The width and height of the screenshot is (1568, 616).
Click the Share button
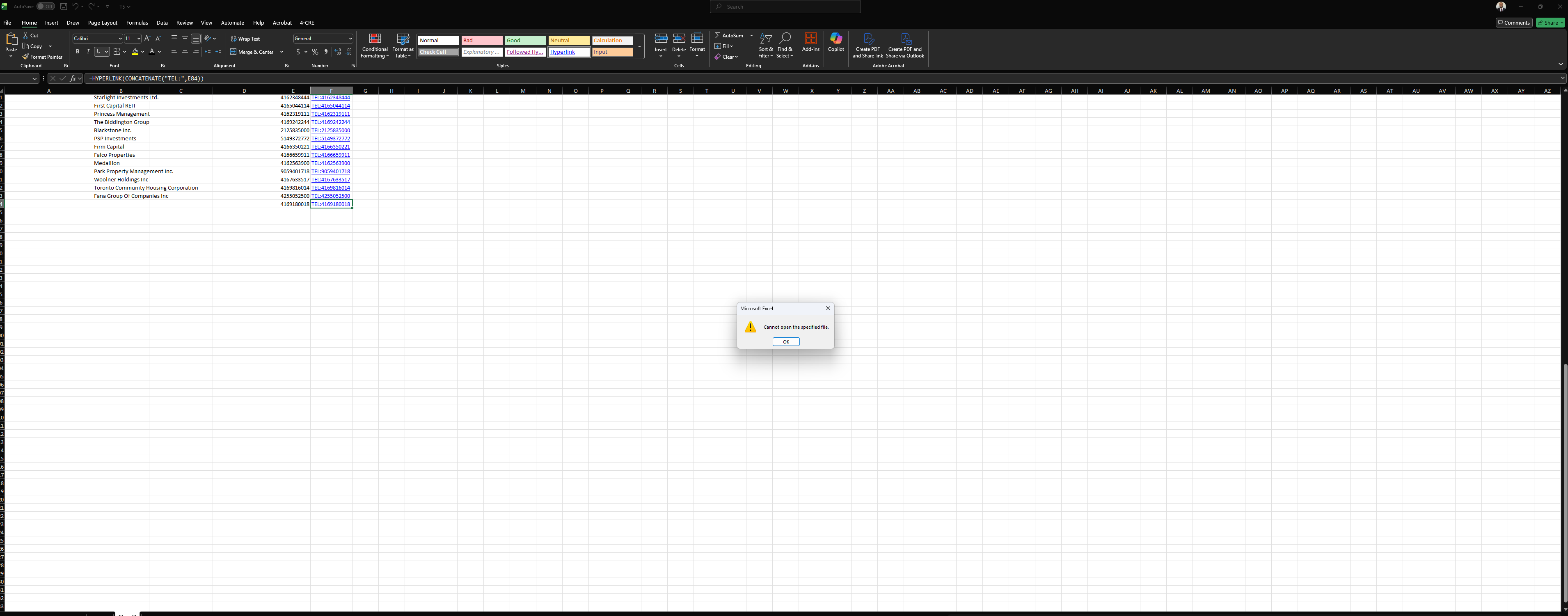(x=1550, y=23)
